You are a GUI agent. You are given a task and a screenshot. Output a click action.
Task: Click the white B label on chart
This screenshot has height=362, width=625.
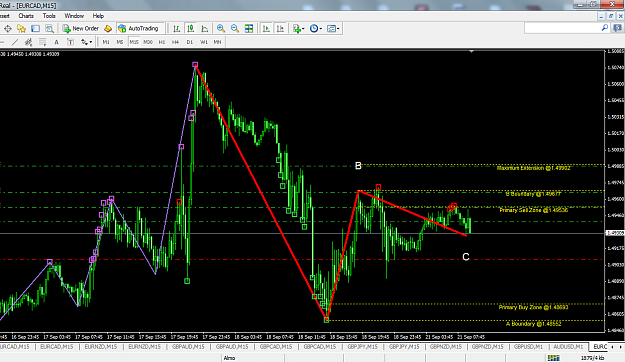pos(358,166)
